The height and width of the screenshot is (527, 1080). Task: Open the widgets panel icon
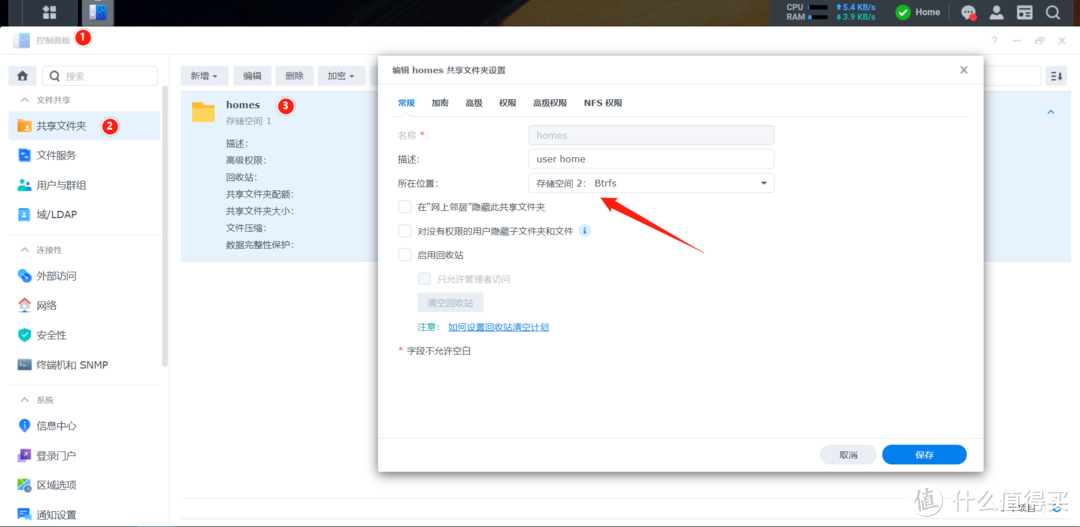click(1025, 12)
